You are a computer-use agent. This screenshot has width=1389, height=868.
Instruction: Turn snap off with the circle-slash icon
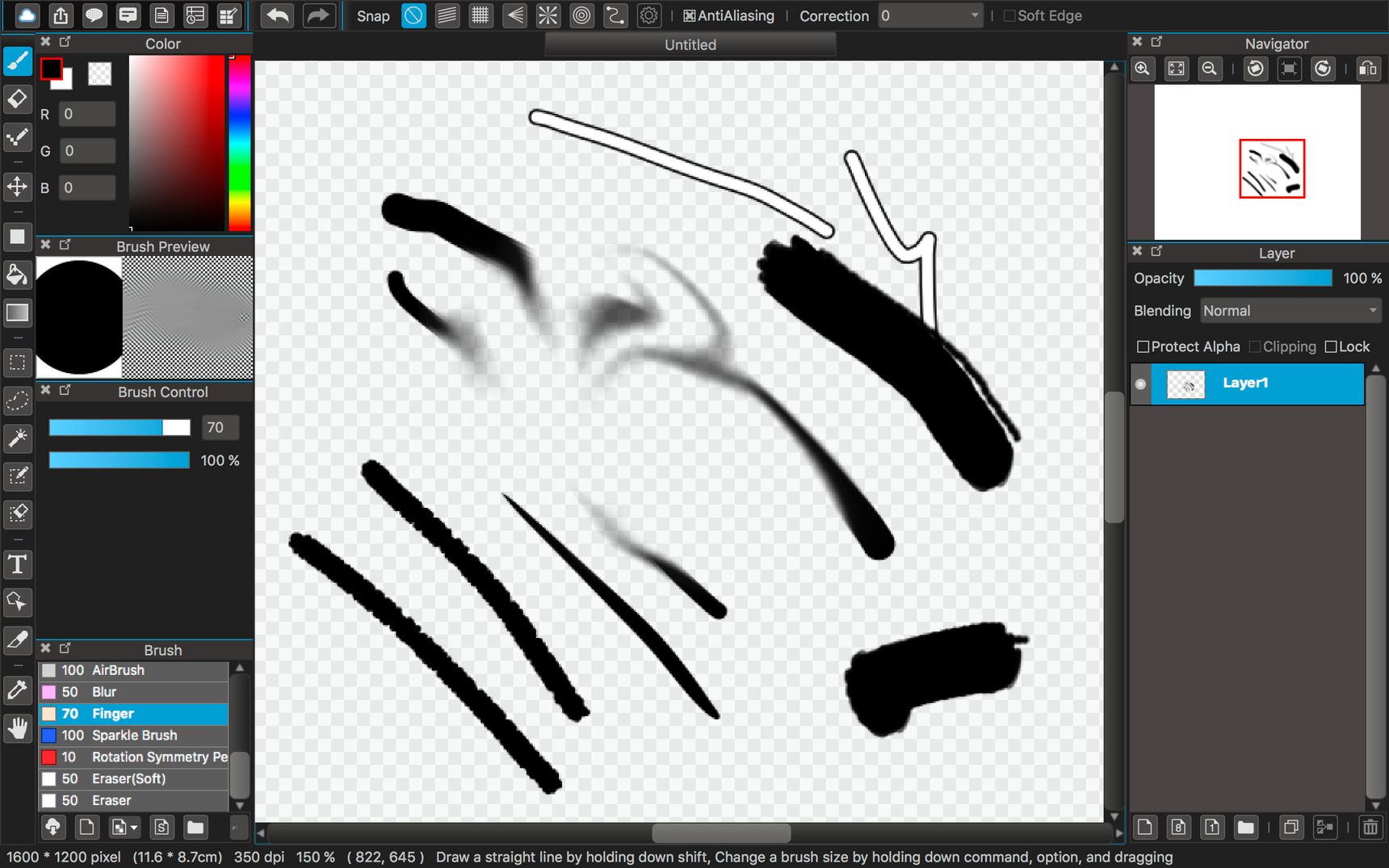tap(413, 15)
